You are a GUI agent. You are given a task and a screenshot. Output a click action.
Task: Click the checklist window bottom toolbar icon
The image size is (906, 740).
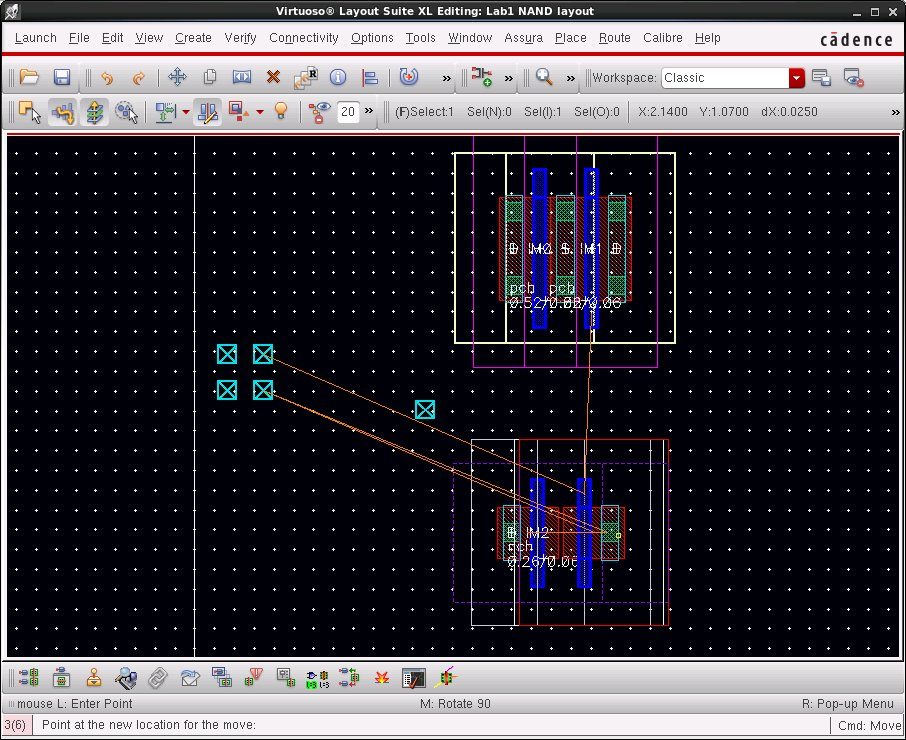(x=414, y=678)
